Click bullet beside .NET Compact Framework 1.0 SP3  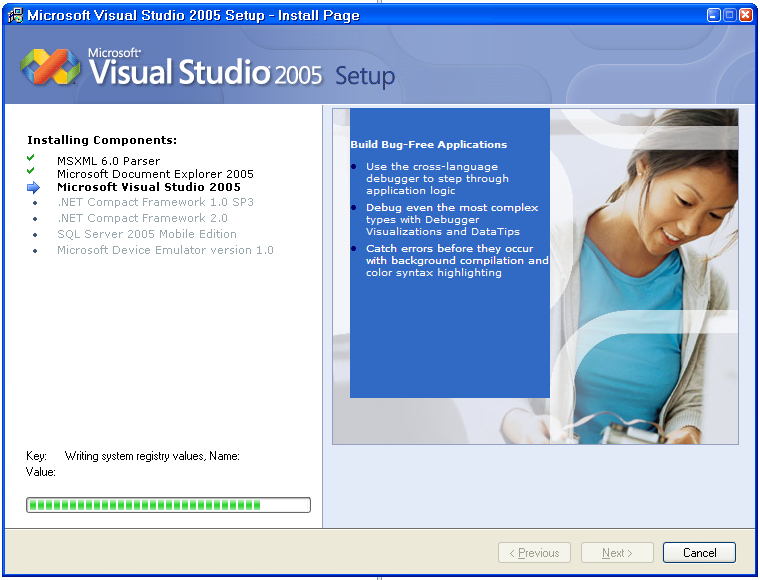tap(35, 203)
